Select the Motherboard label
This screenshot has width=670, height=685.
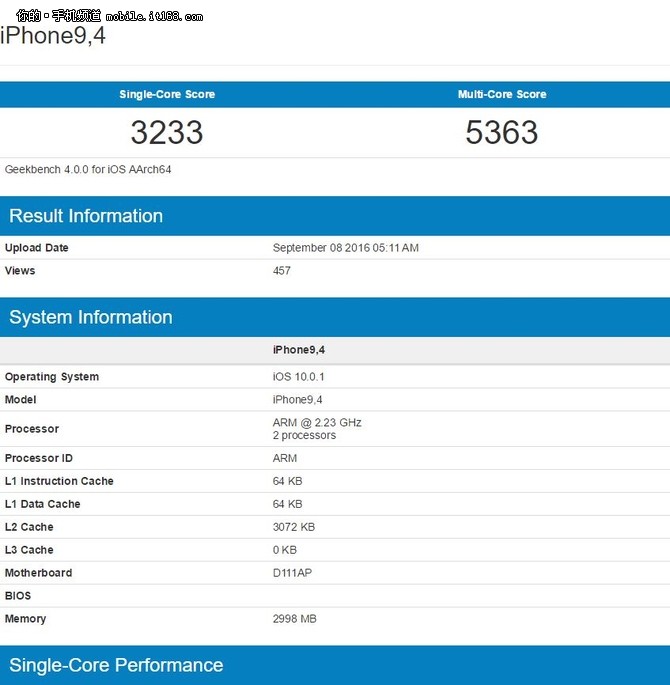(x=38, y=573)
